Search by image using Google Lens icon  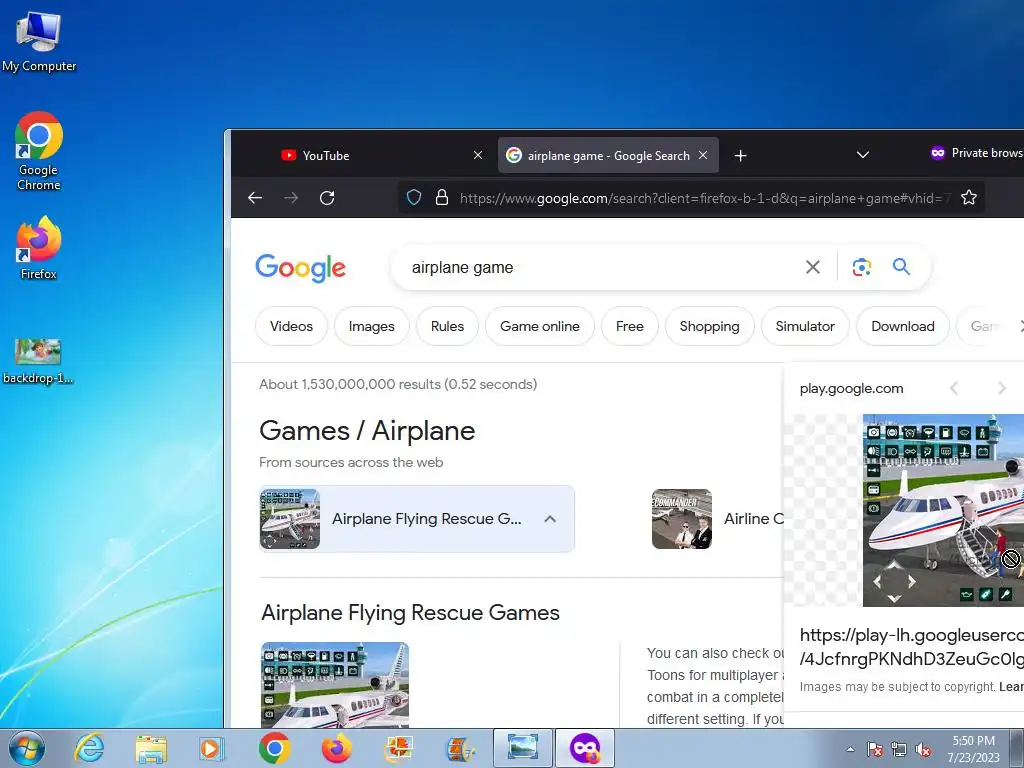[x=861, y=267]
